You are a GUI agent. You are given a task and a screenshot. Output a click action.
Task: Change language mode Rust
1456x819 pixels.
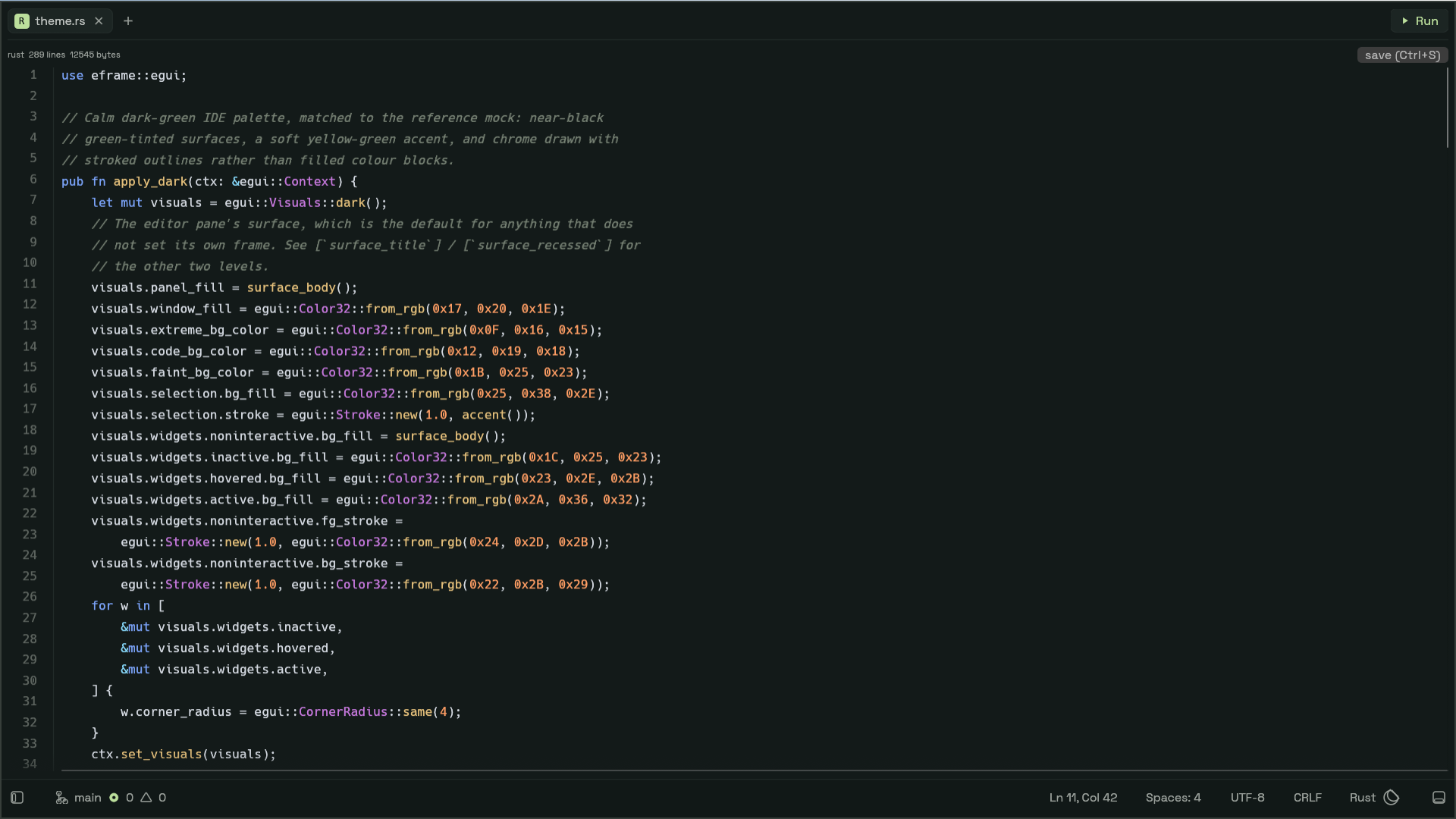[1362, 797]
